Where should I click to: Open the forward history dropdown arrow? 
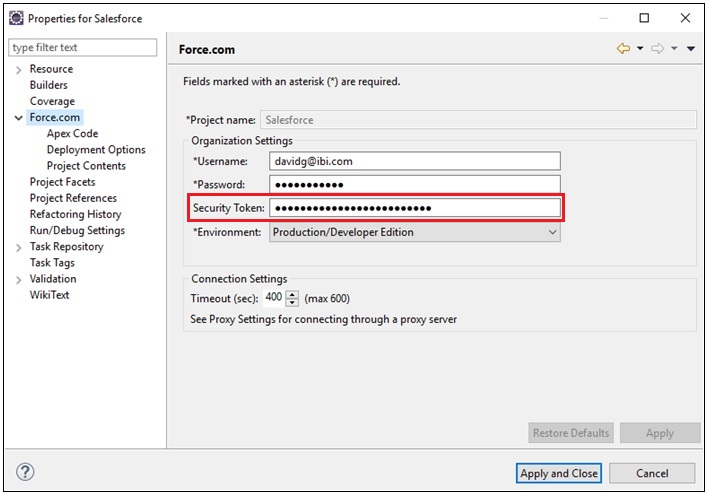click(x=674, y=48)
